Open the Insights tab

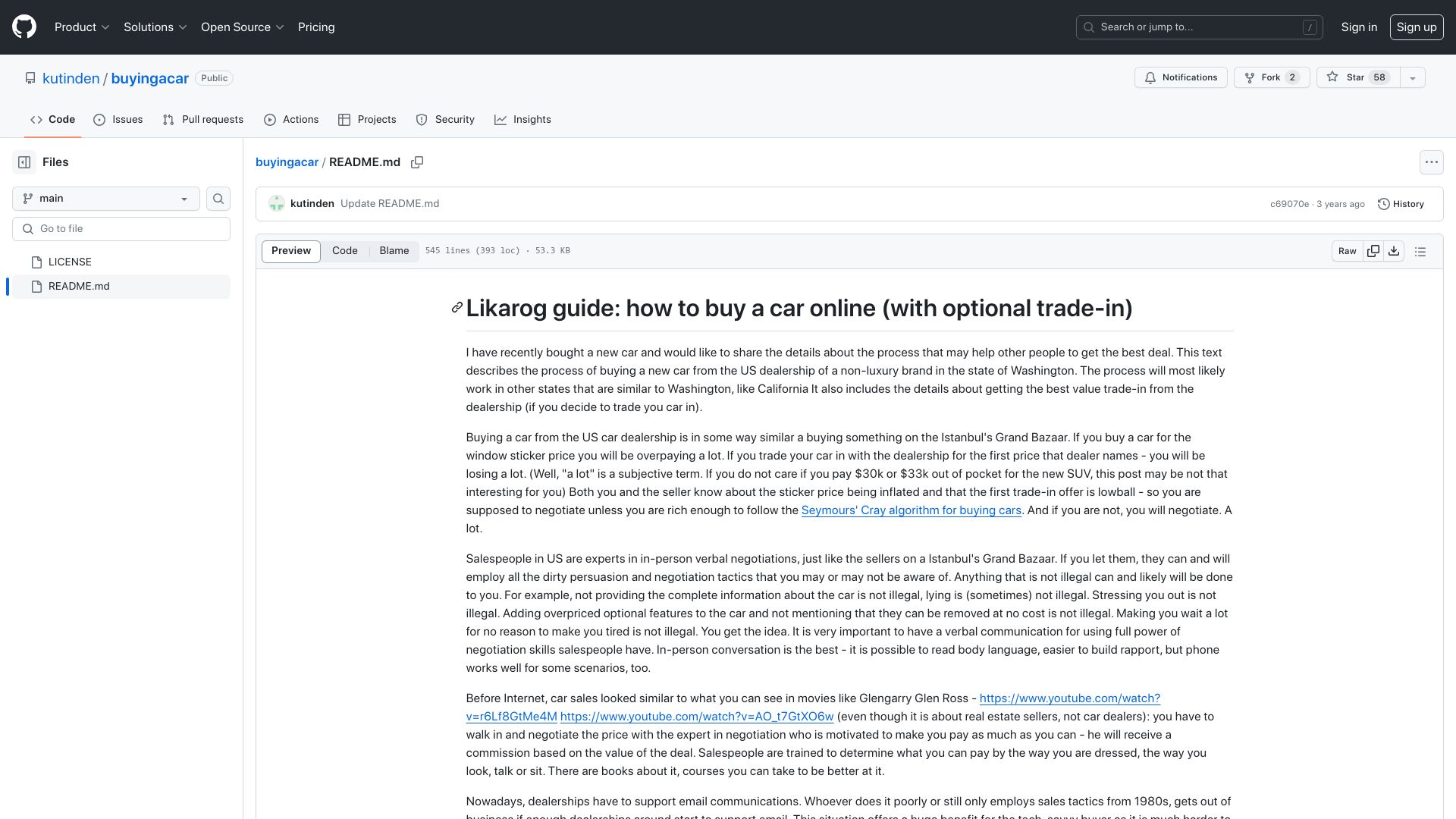tap(522, 120)
